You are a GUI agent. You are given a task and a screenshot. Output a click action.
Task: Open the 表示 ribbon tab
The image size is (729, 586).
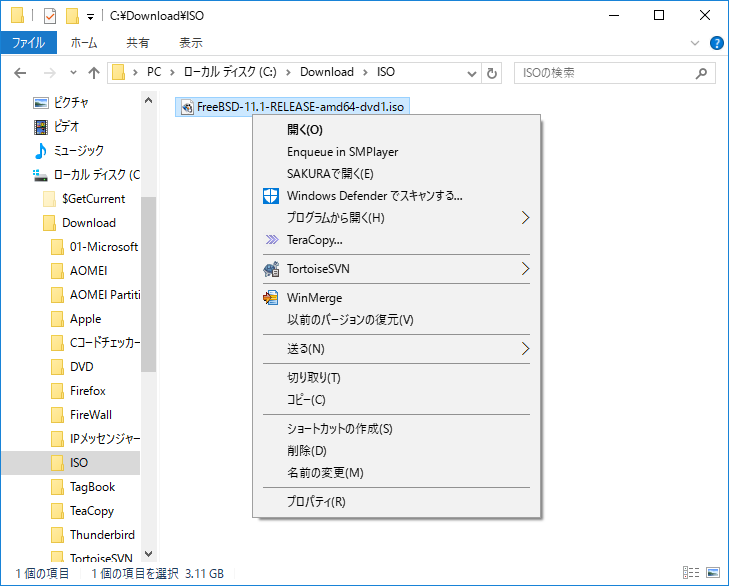tap(191, 43)
